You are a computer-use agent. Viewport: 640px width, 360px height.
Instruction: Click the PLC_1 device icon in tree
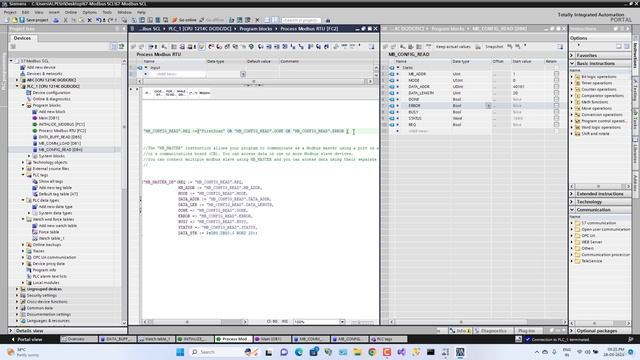23,87
